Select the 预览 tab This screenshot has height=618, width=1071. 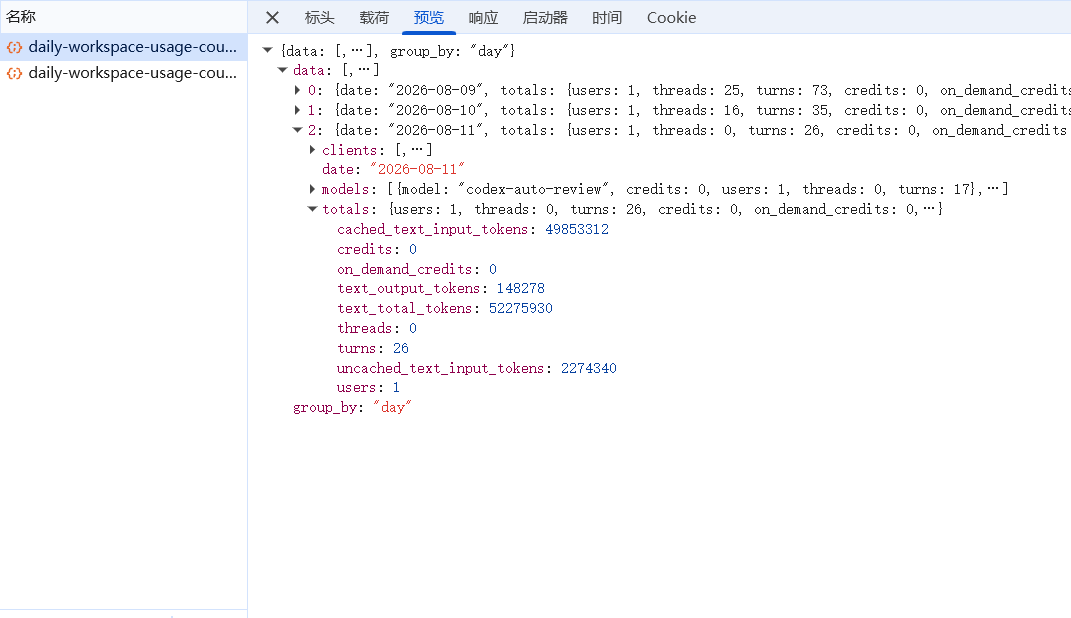tap(429, 18)
